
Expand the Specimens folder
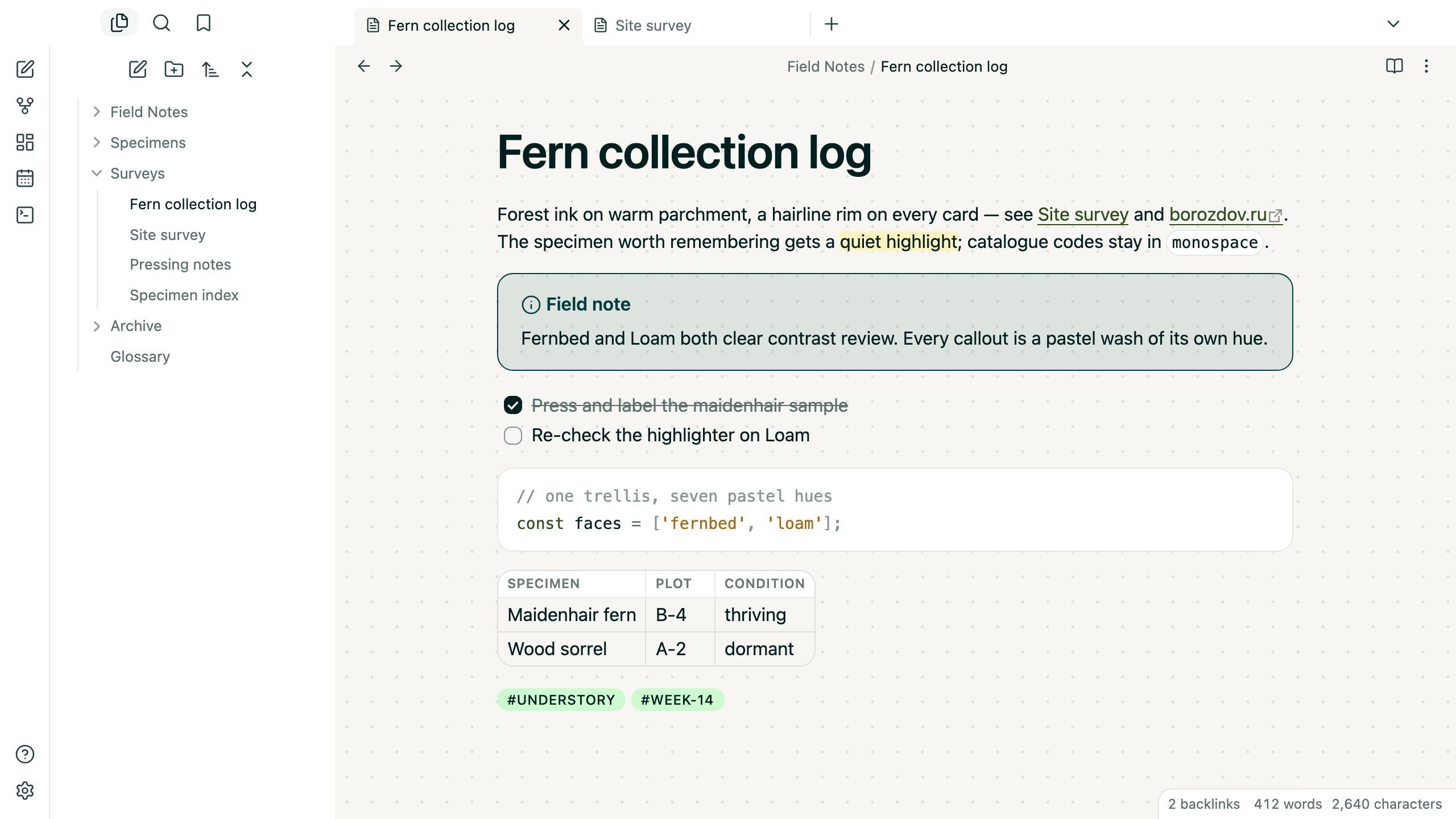click(x=97, y=142)
